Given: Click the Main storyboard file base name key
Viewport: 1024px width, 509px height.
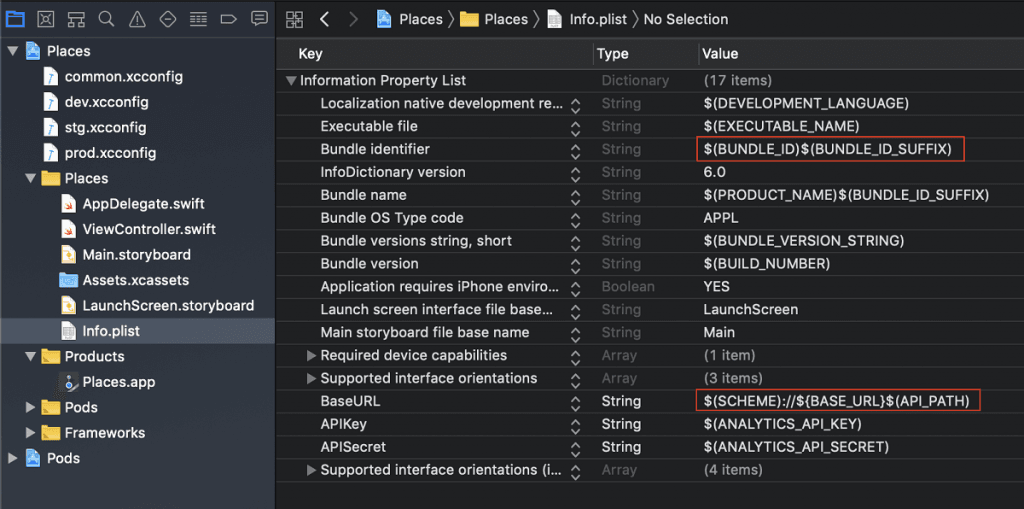Looking at the screenshot, I should [424, 333].
